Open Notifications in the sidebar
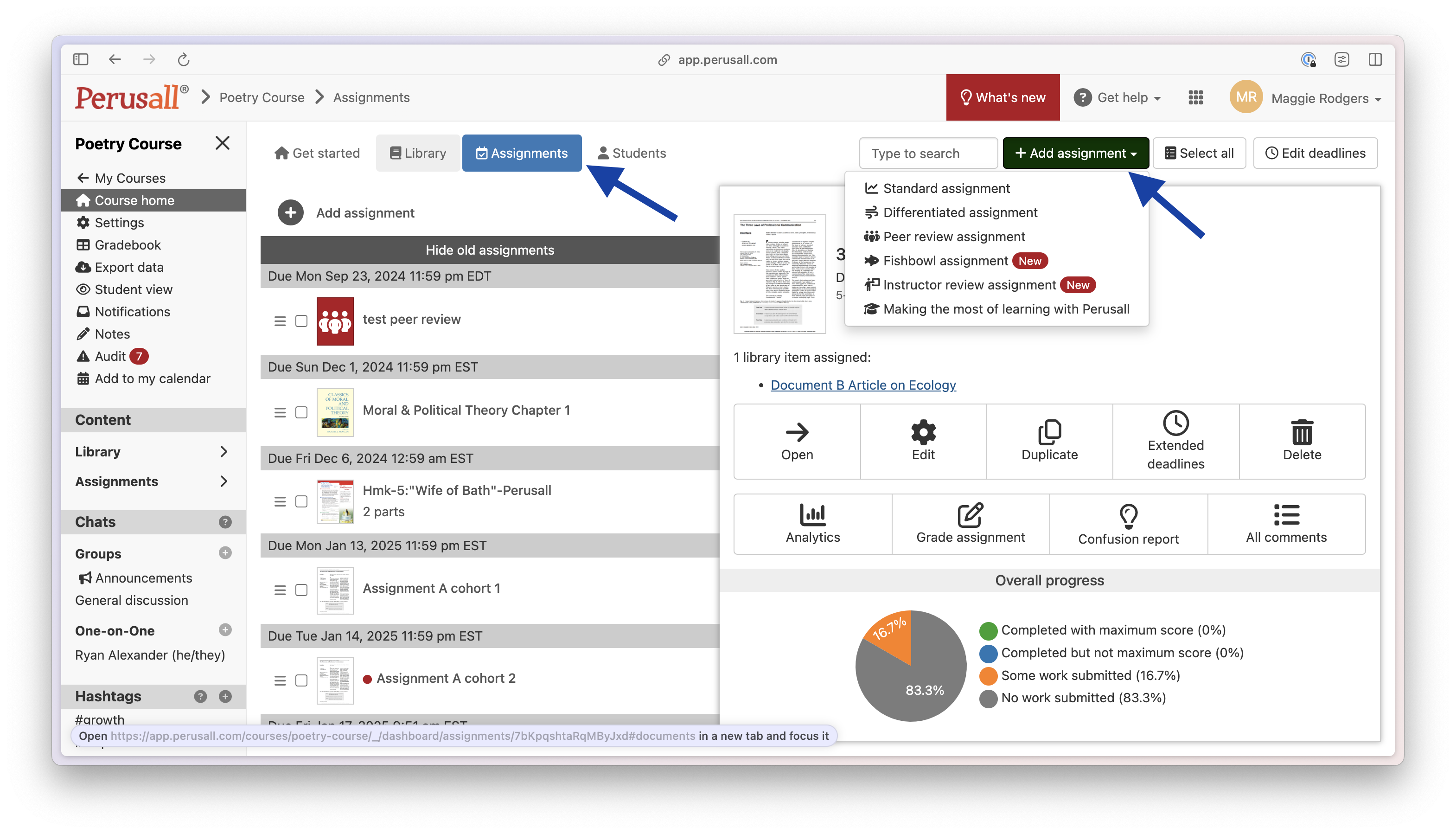The image size is (1456, 834). [132, 312]
